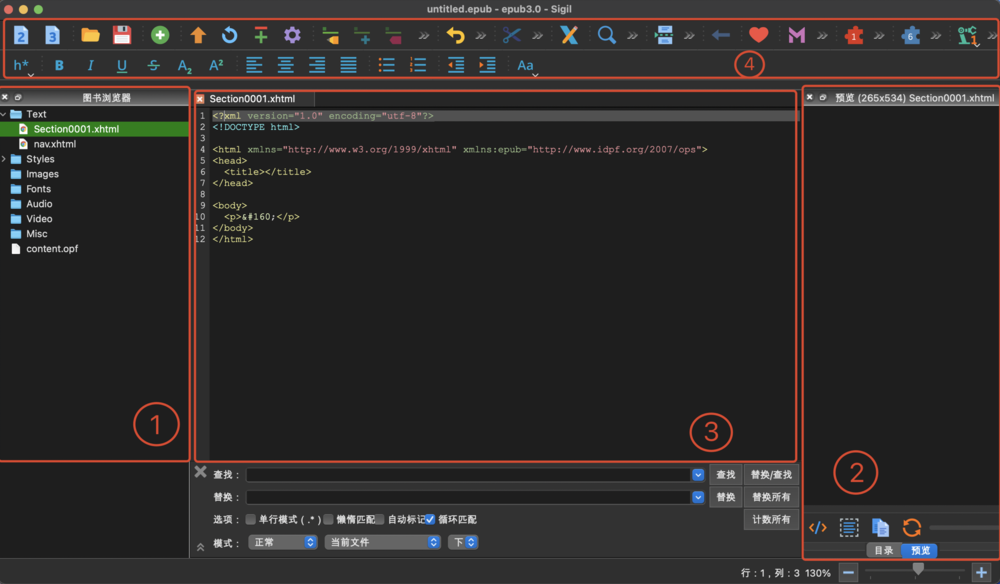Open the Metadata Editor with the M icon
Image resolution: width=1000 pixels, height=584 pixels.
[x=795, y=34]
